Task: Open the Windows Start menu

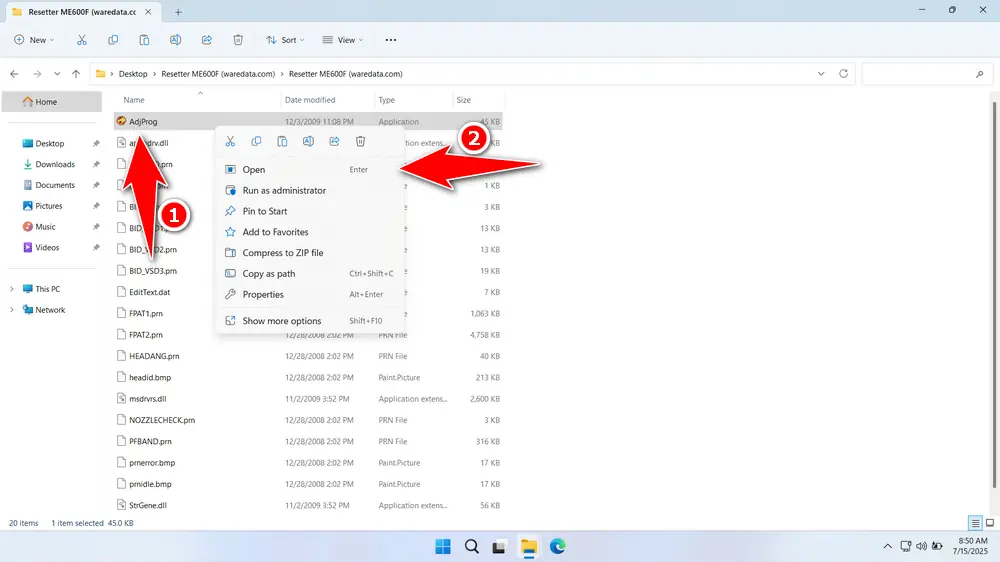Action: coord(443,546)
